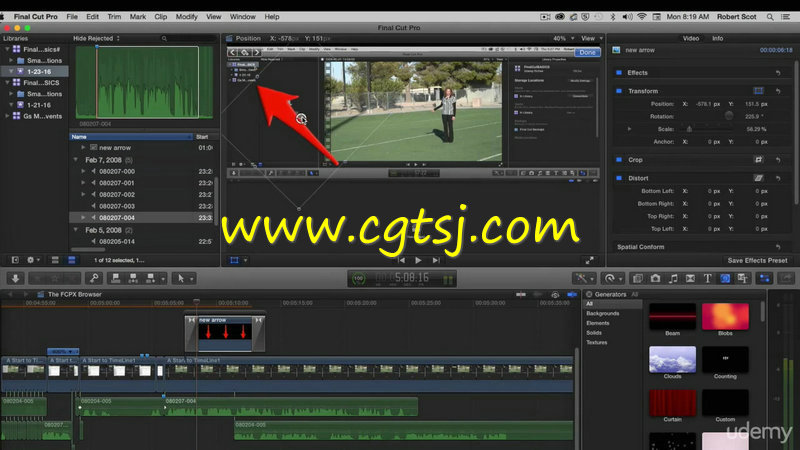The image size is (800, 450).
Task: Play the viewer with the play button
Action: click(x=418, y=260)
